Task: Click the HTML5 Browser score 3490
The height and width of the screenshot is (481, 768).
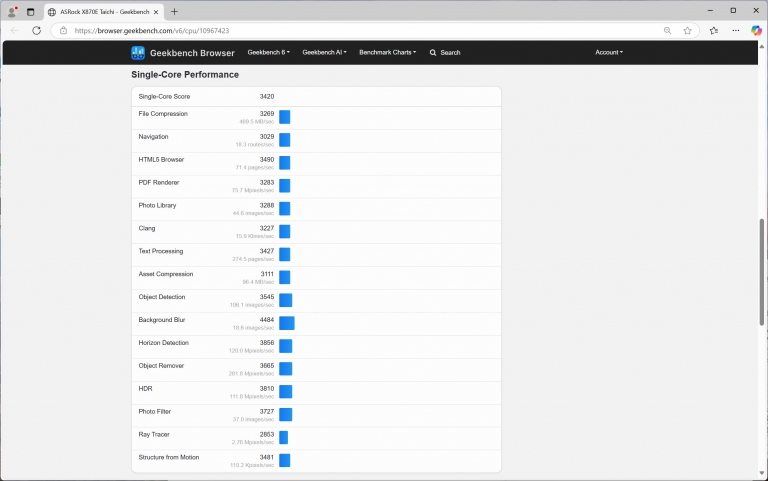Action: pos(266,160)
